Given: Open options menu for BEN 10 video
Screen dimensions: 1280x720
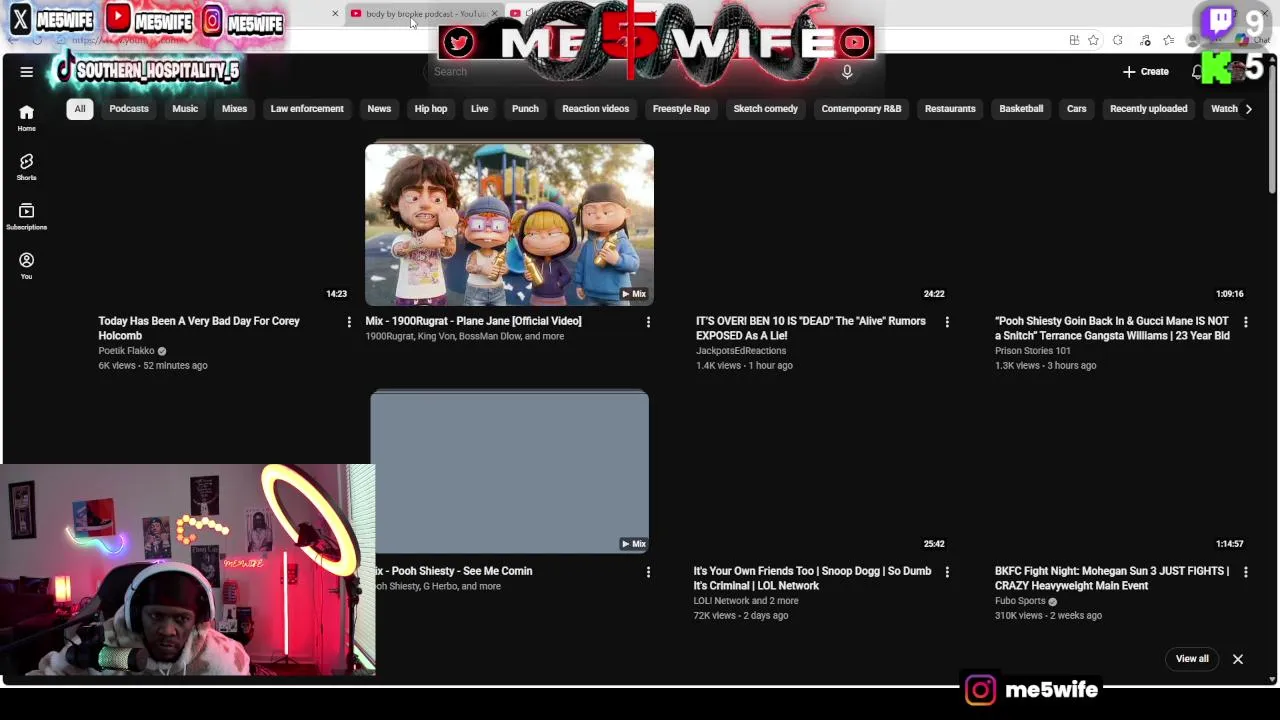Looking at the screenshot, I should pos(947,322).
